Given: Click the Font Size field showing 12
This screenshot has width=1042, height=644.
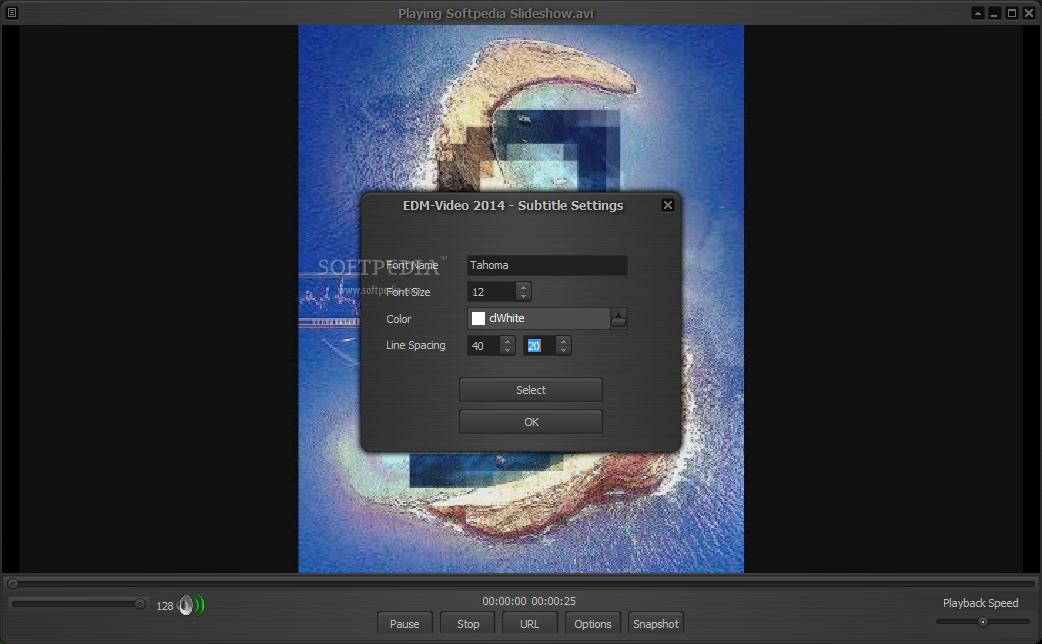Looking at the screenshot, I should click(492, 292).
